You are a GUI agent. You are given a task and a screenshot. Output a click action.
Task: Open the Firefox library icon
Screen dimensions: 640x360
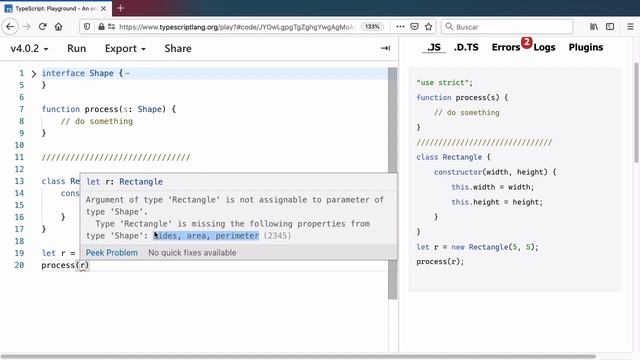(x=594, y=27)
